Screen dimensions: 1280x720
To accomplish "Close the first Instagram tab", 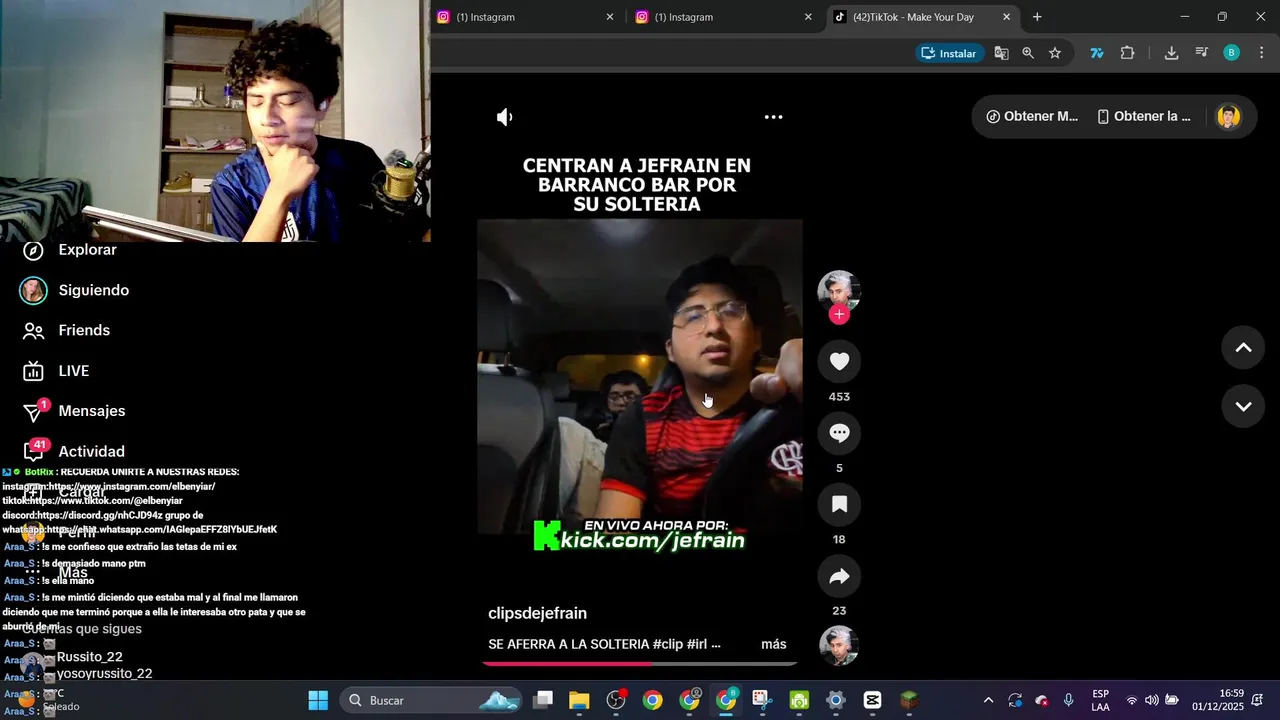I will pos(610,17).
